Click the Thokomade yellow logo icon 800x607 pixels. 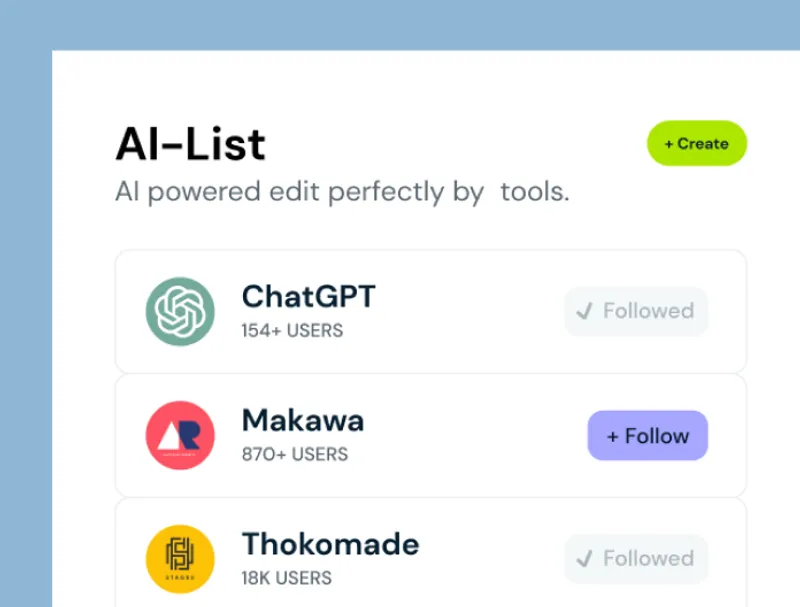[180, 557]
